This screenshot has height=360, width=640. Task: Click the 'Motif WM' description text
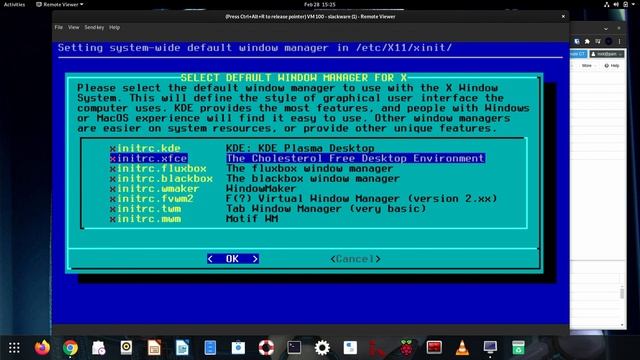252,219
